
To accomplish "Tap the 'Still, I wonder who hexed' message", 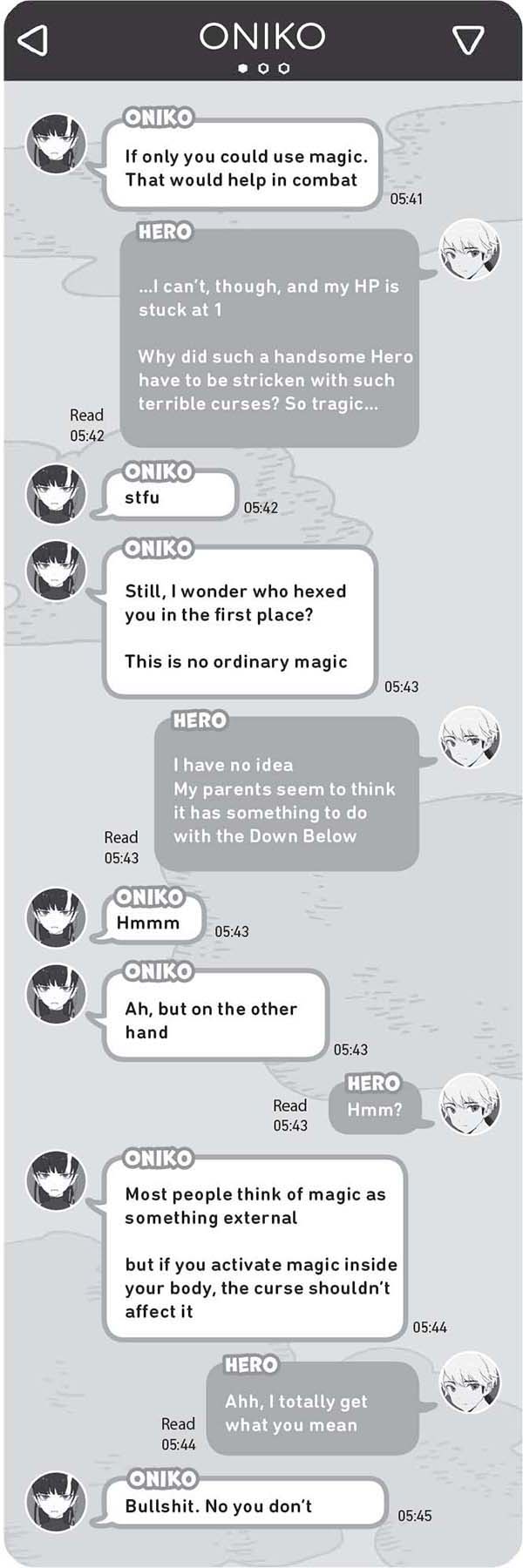I will (x=240, y=622).
